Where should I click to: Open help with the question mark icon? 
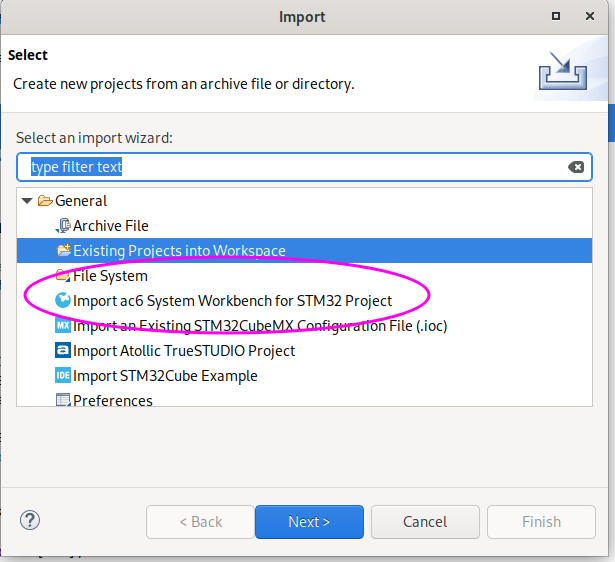pos(30,520)
